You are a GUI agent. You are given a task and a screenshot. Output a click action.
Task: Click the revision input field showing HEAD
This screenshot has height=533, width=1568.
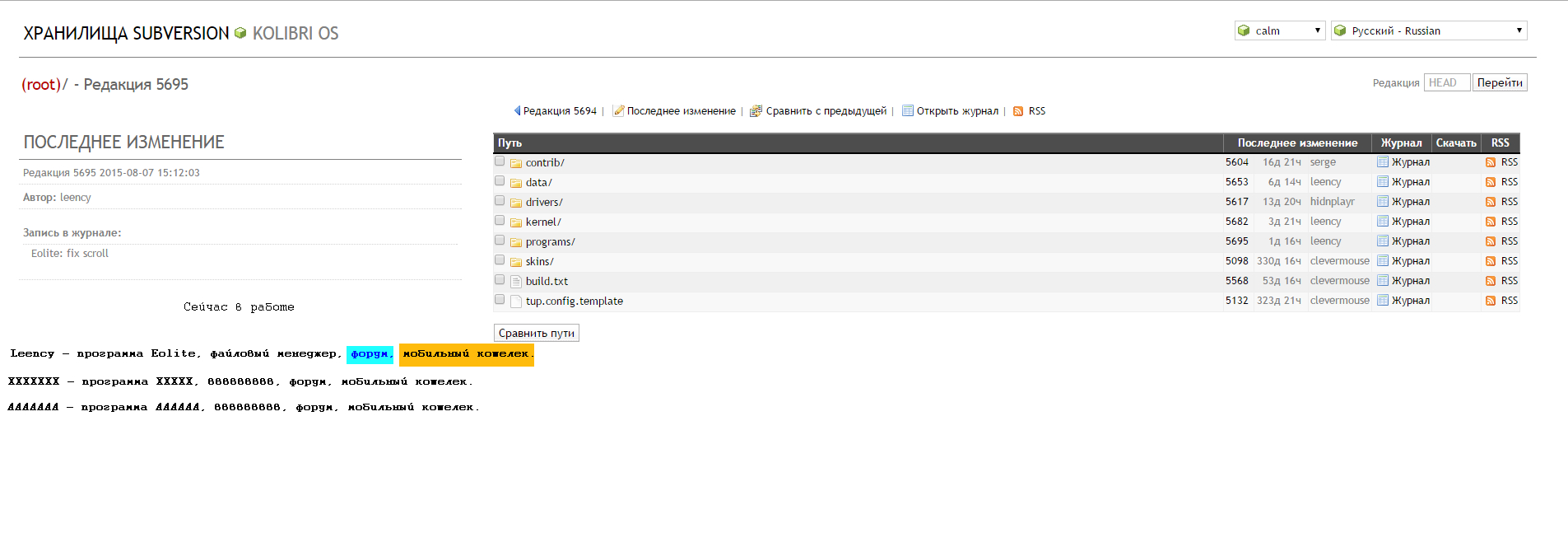click(x=1446, y=82)
